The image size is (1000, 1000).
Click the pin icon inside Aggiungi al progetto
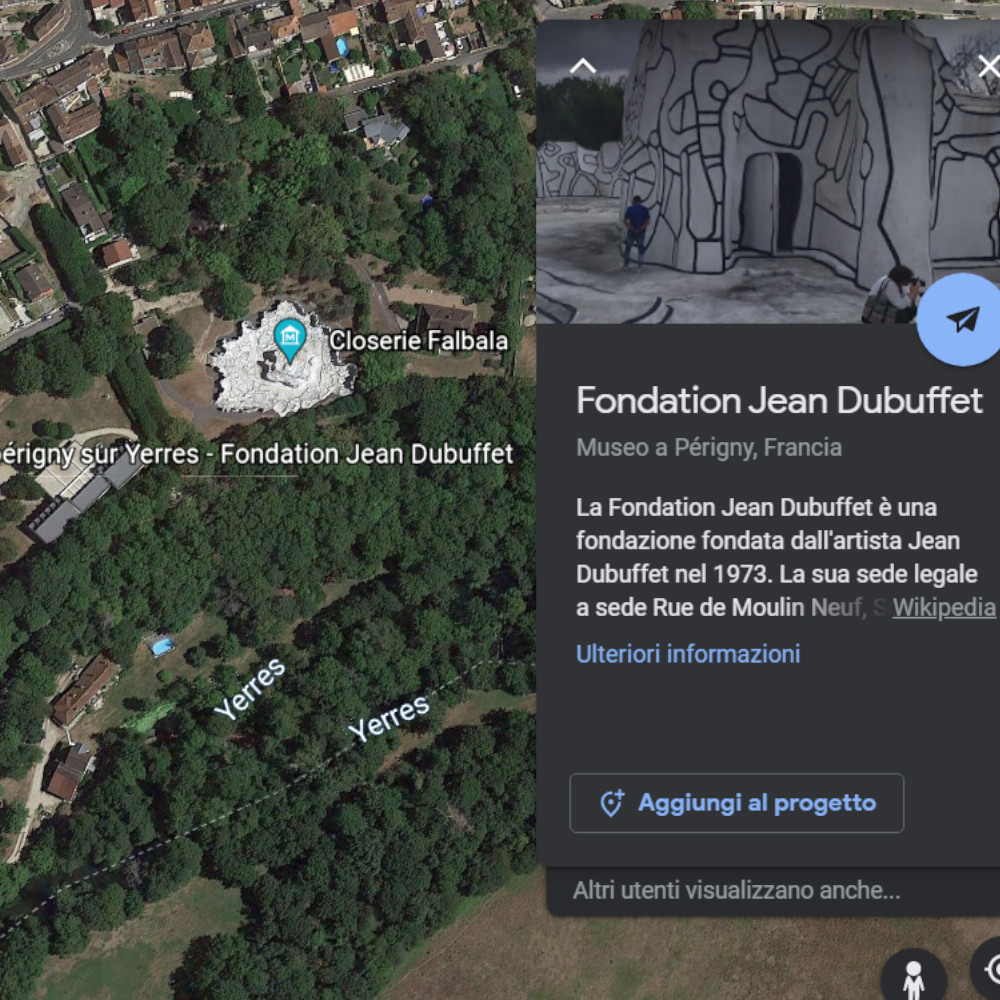point(612,804)
